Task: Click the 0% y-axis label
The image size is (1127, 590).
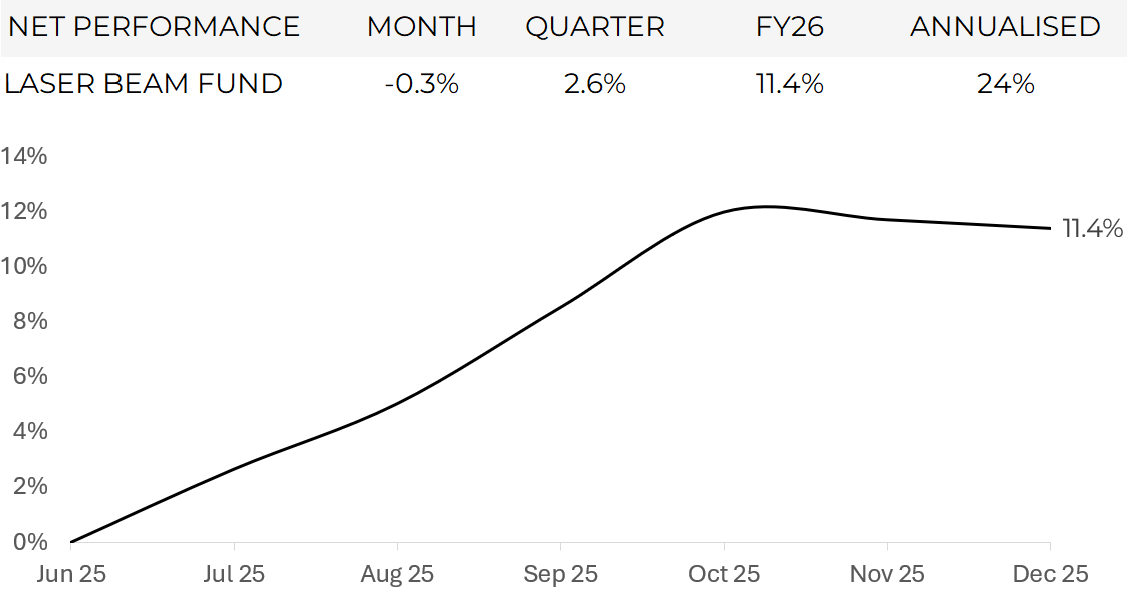Action: click(x=30, y=541)
